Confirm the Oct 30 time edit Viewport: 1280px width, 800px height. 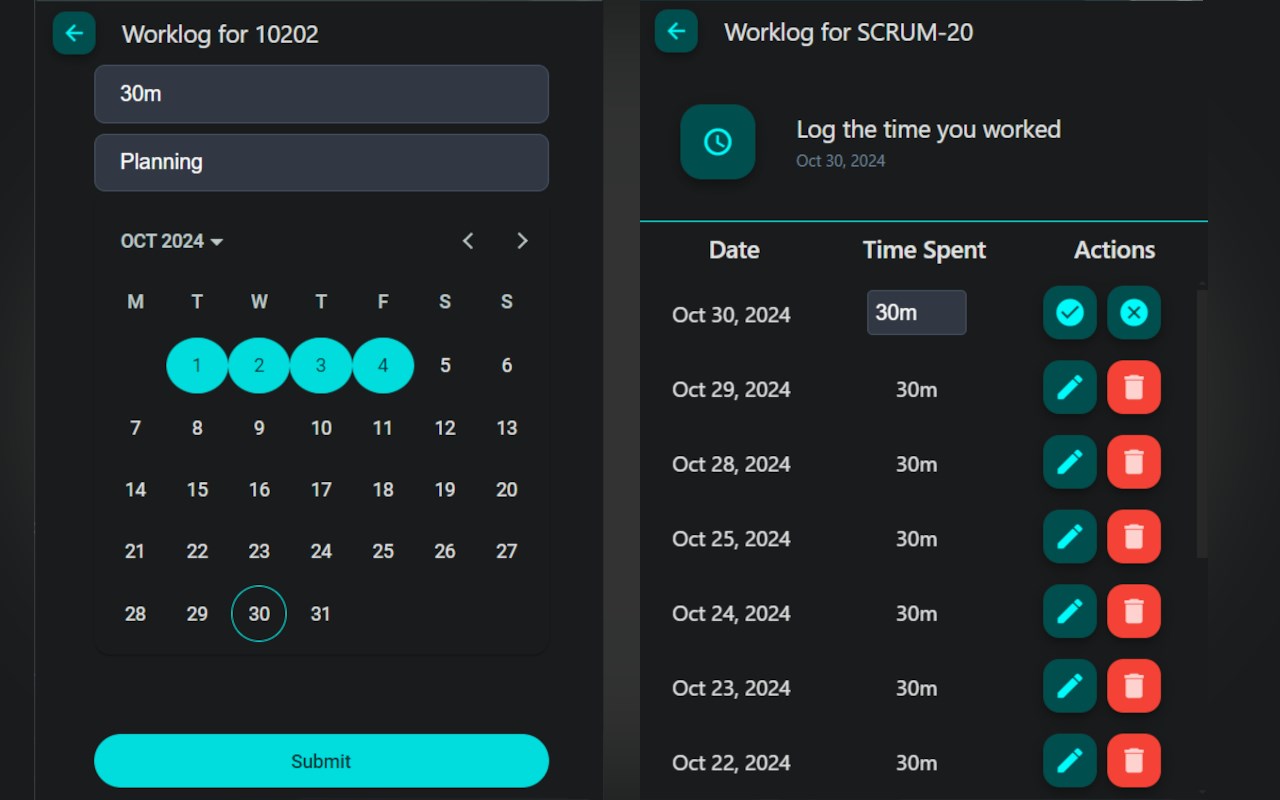pos(1069,313)
